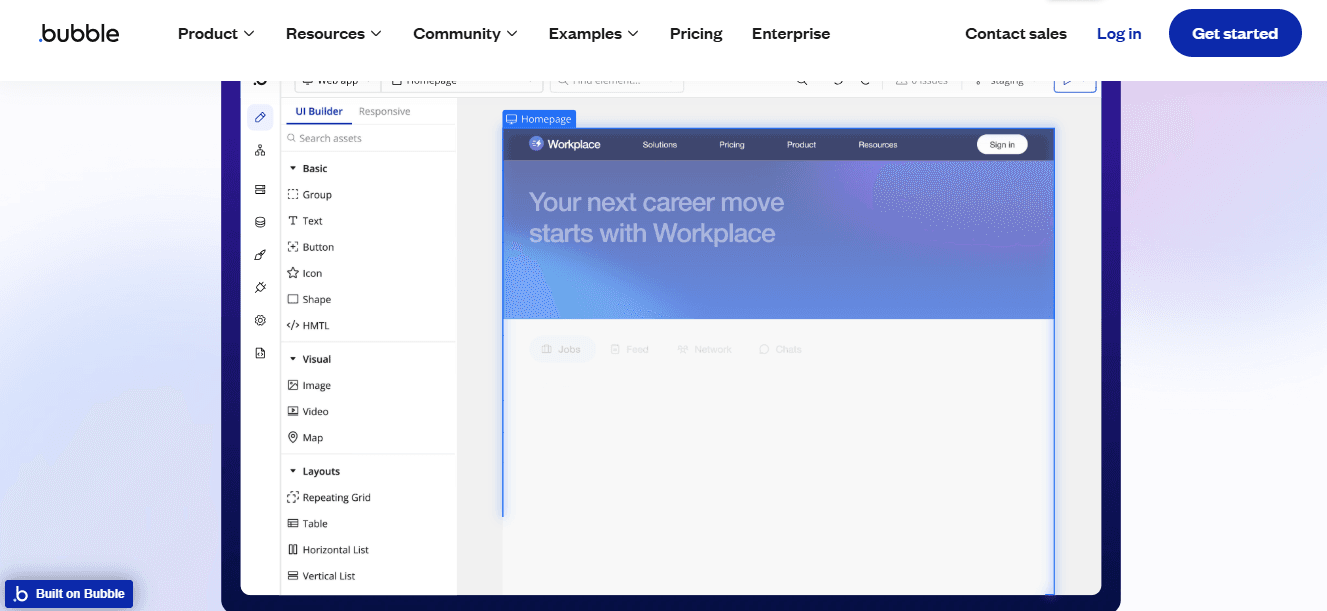The width and height of the screenshot is (1327, 611).
Task: Select the pencil Design icon in editor sidebar
Action: [x=260, y=117]
